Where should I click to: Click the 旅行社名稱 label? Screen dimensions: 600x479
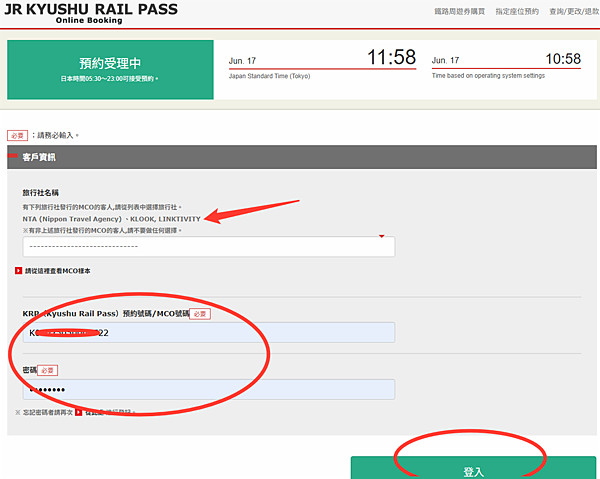[x=41, y=192]
